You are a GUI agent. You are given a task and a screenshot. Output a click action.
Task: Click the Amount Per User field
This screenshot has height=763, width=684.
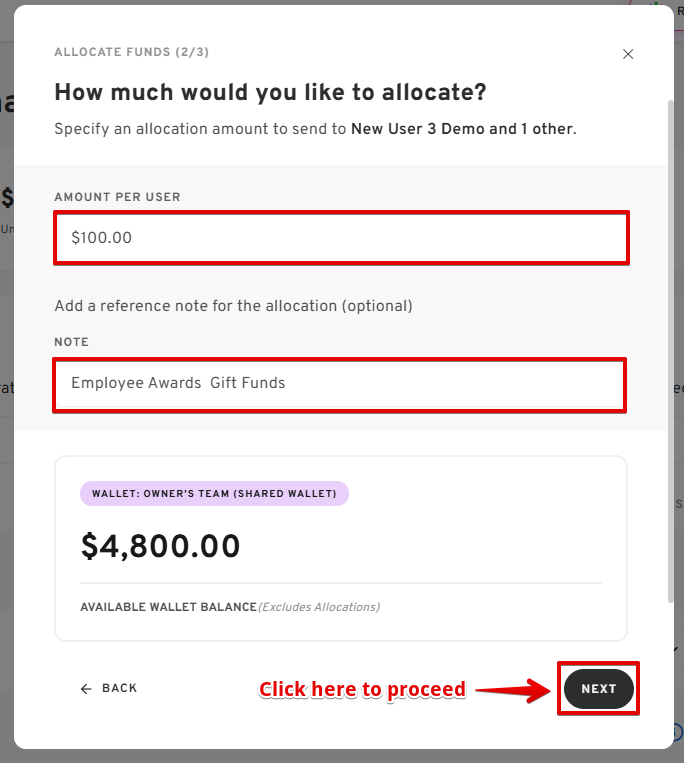pos(341,238)
